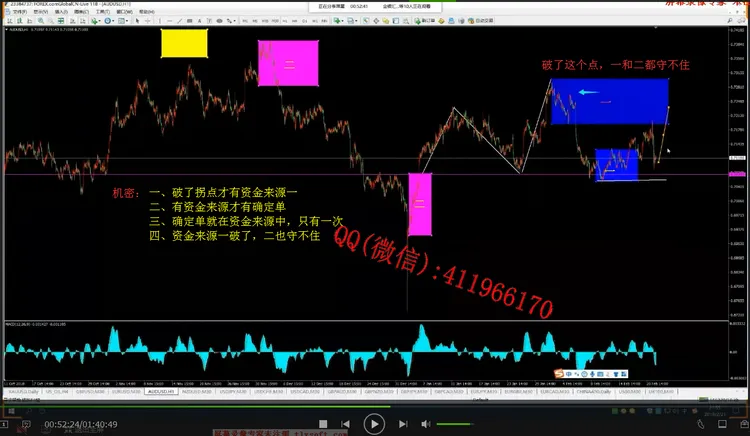Click the volume speaker icon in player
The height and width of the screenshot is (436, 750).
coord(425,424)
